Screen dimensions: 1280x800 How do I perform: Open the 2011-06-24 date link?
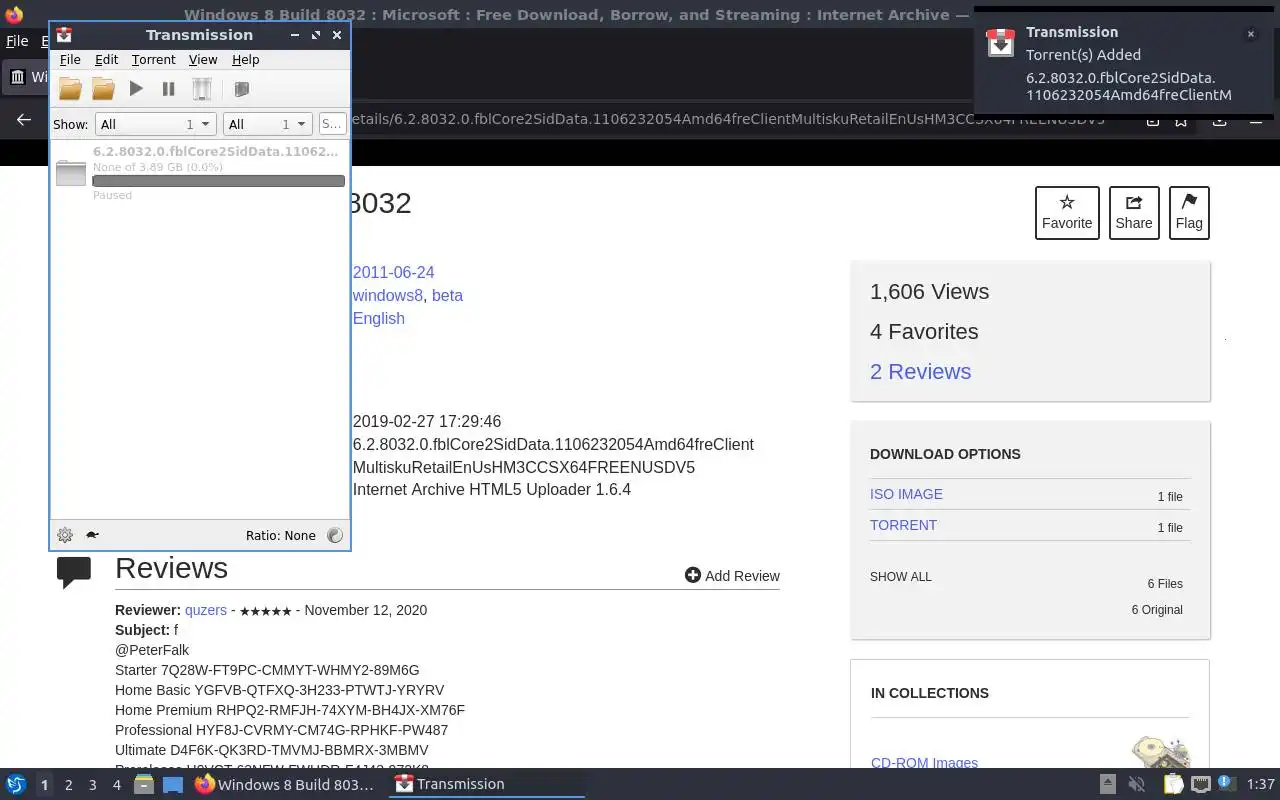(x=393, y=272)
